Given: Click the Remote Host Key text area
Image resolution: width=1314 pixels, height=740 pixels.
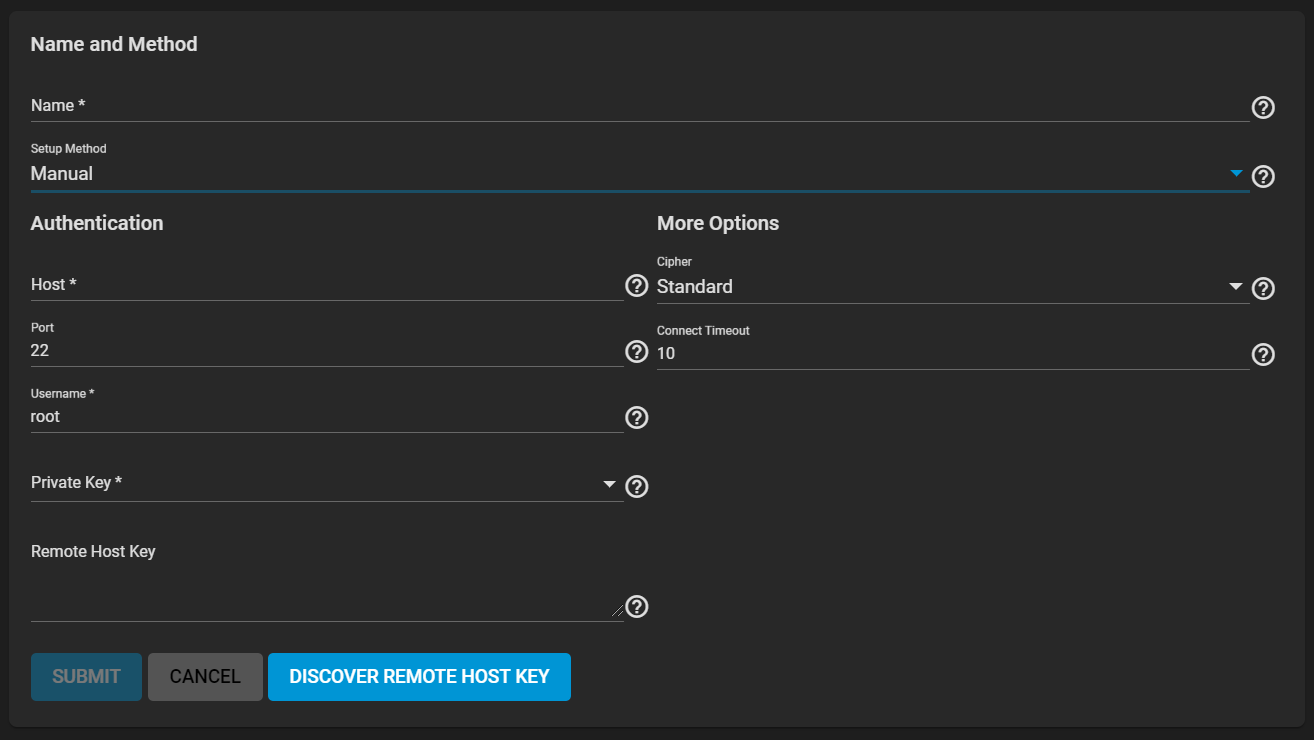Looking at the screenshot, I should tap(327, 596).
